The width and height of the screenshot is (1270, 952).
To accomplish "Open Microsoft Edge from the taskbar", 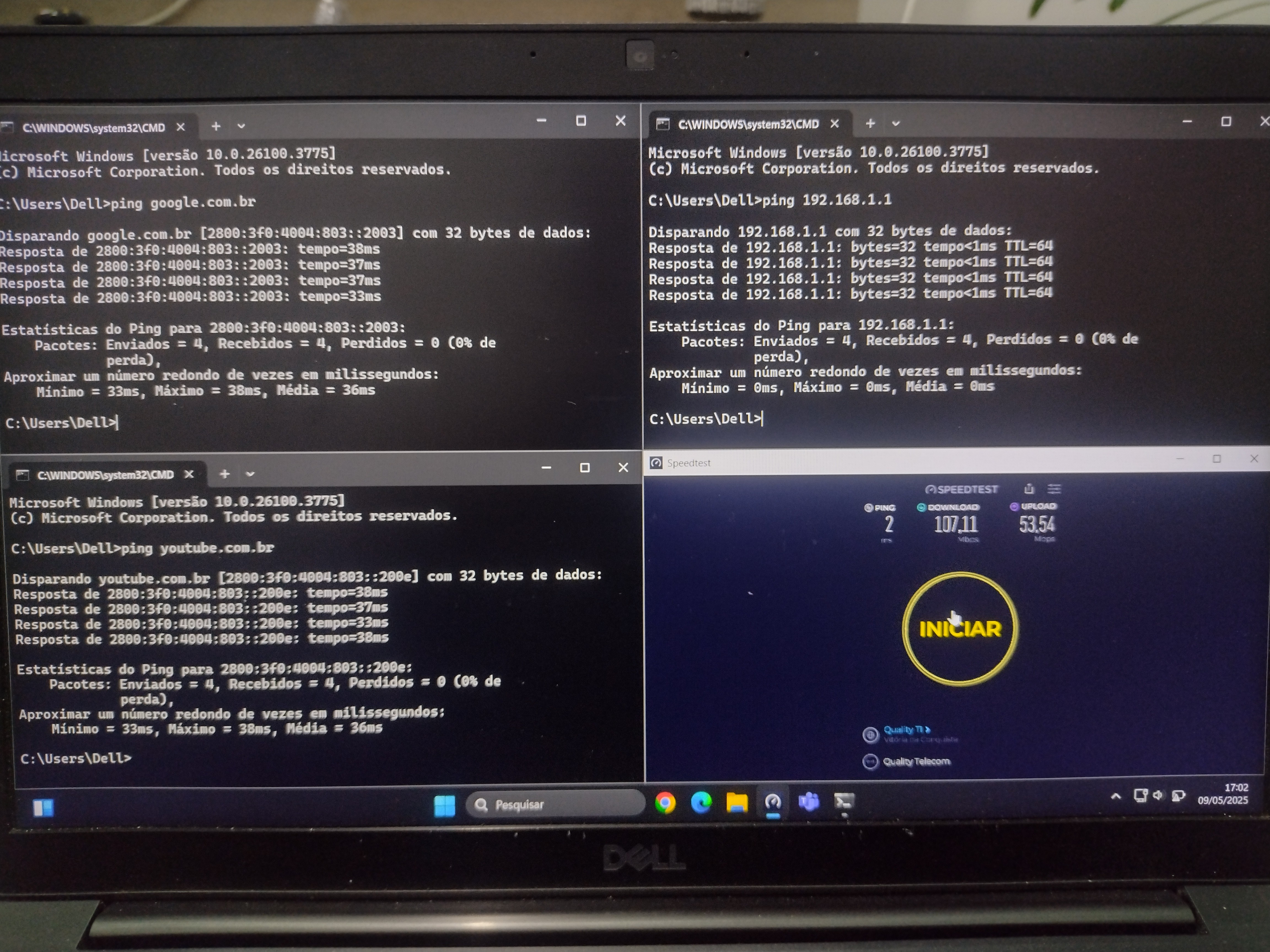I will (x=701, y=802).
